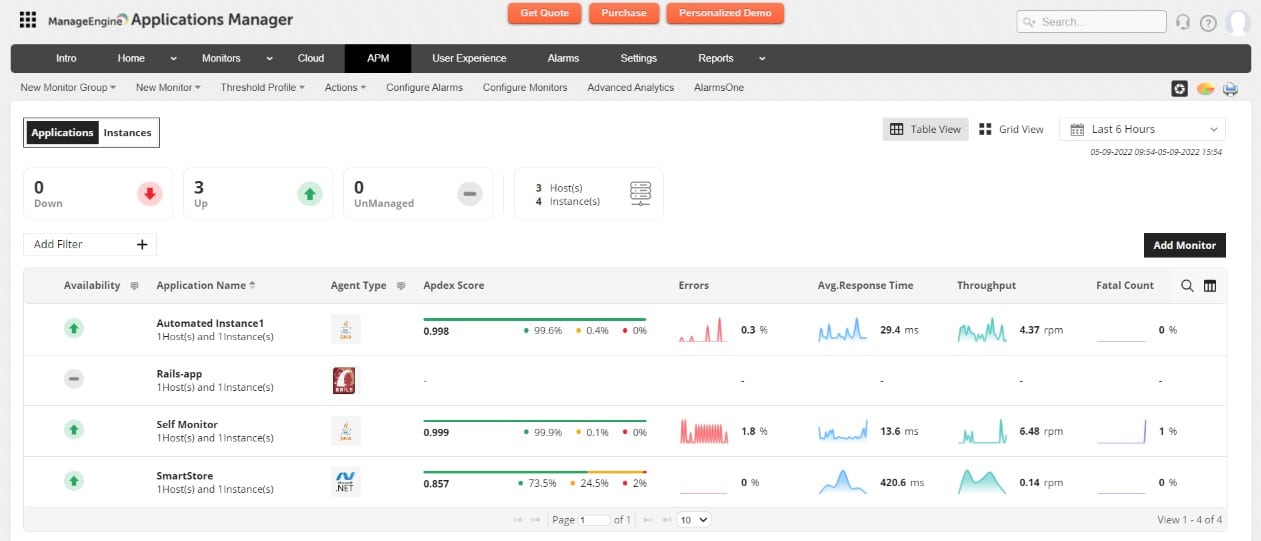Expand the New Monitor dropdown
The width and height of the screenshot is (1261, 541).
pos(168,88)
